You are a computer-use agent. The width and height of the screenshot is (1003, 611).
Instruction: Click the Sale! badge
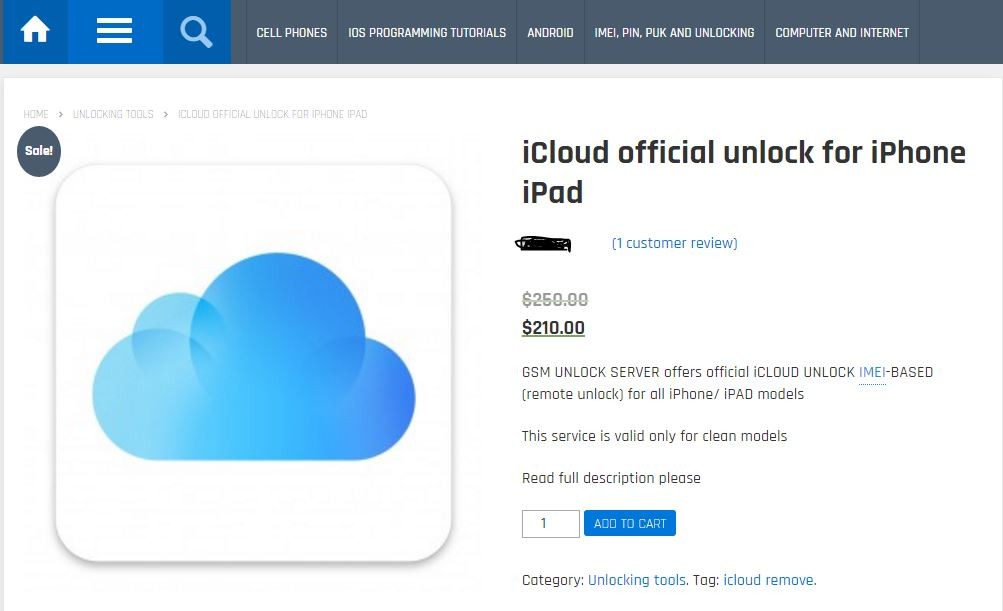click(x=38, y=151)
